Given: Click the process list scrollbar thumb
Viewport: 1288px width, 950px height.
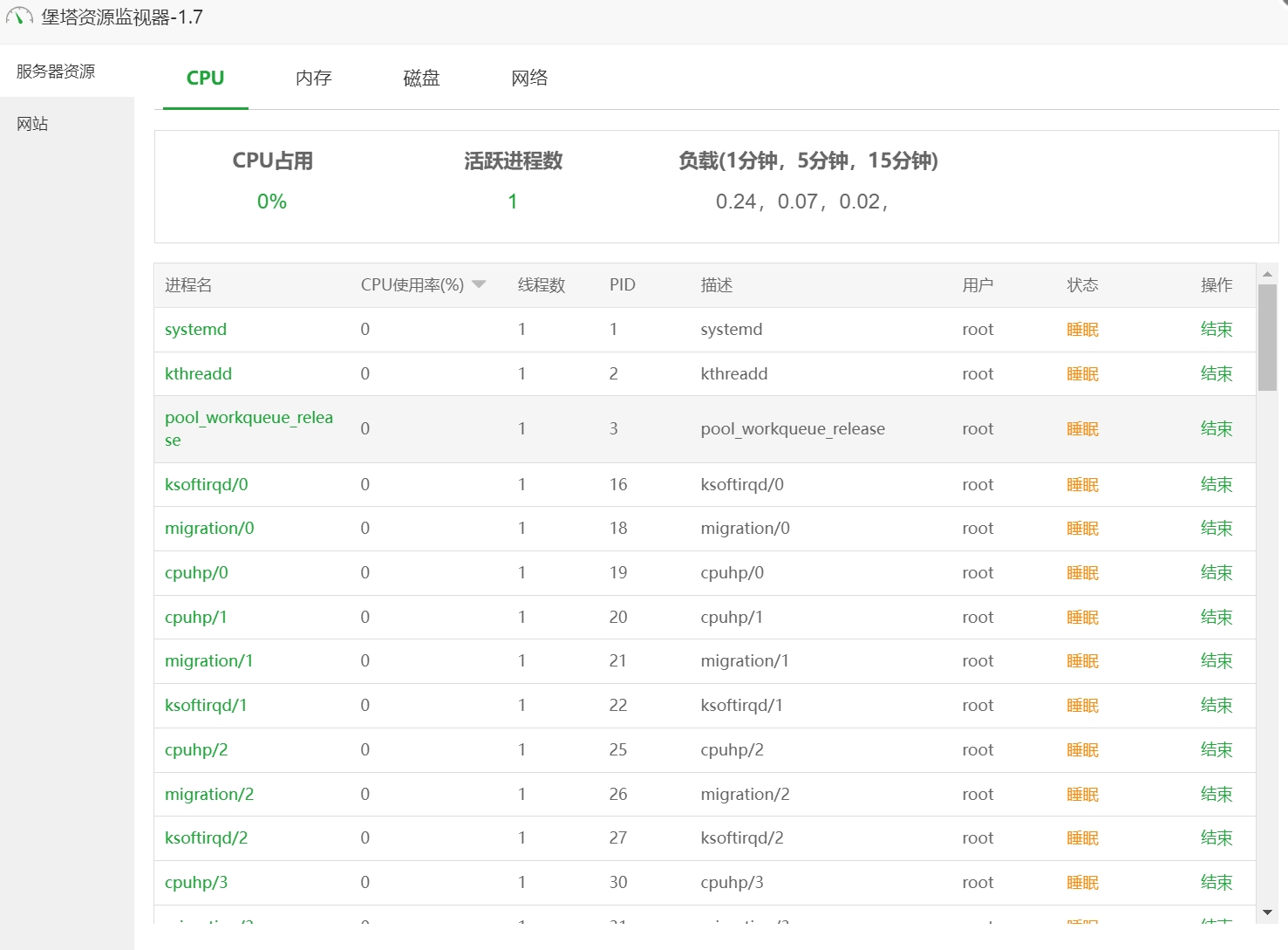Looking at the screenshot, I should pyautogui.click(x=1267, y=337).
